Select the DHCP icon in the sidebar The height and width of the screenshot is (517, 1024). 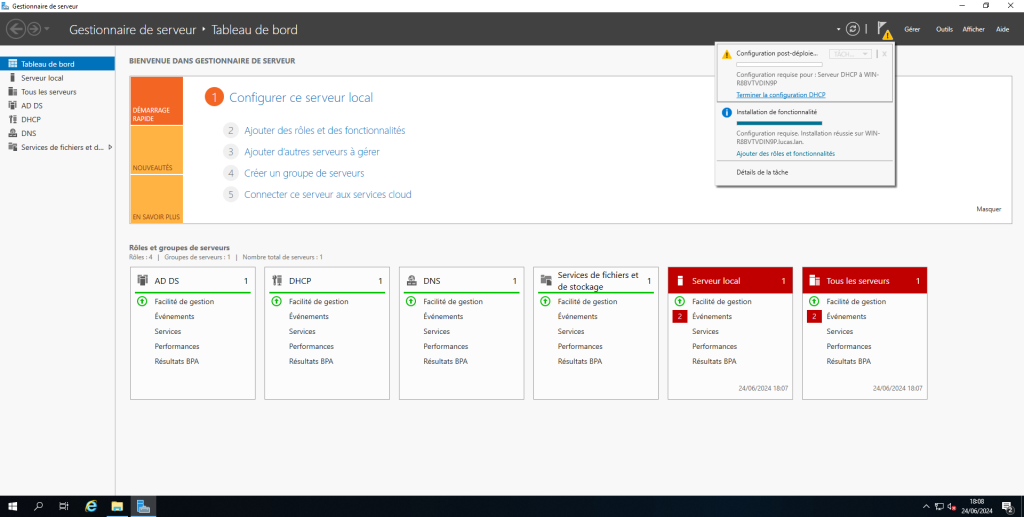click(x=12, y=119)
